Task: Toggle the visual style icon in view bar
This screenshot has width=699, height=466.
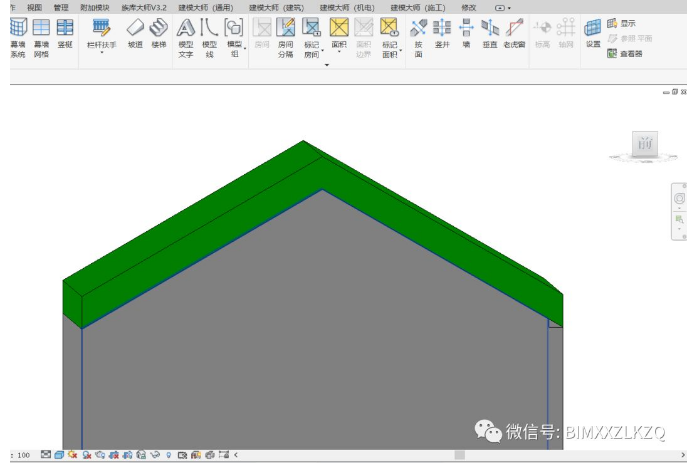Action: click(60, 455)
